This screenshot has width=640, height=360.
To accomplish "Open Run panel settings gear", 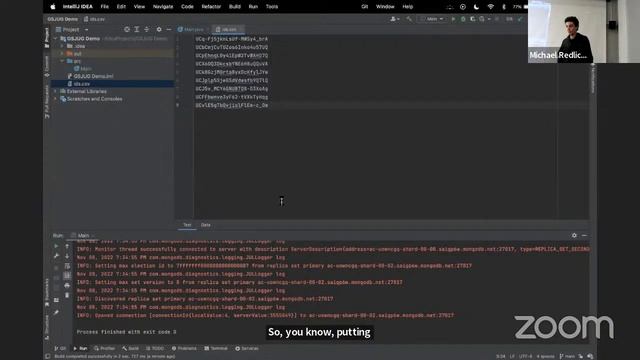I will 574,236.
